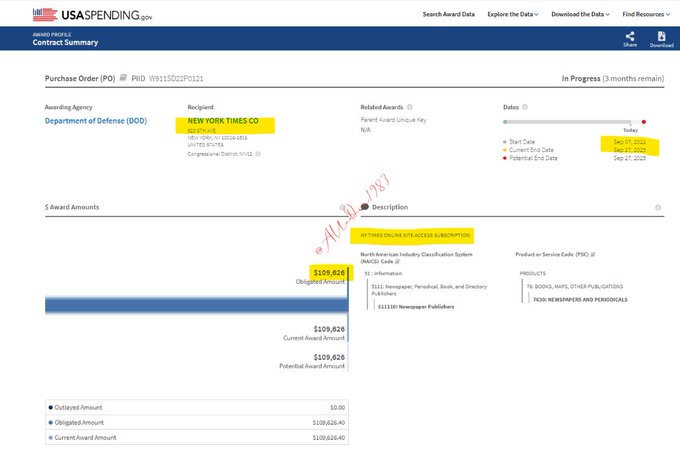Click the speech bubble Description icon
680x468 pixels.
tap(364, 207)
